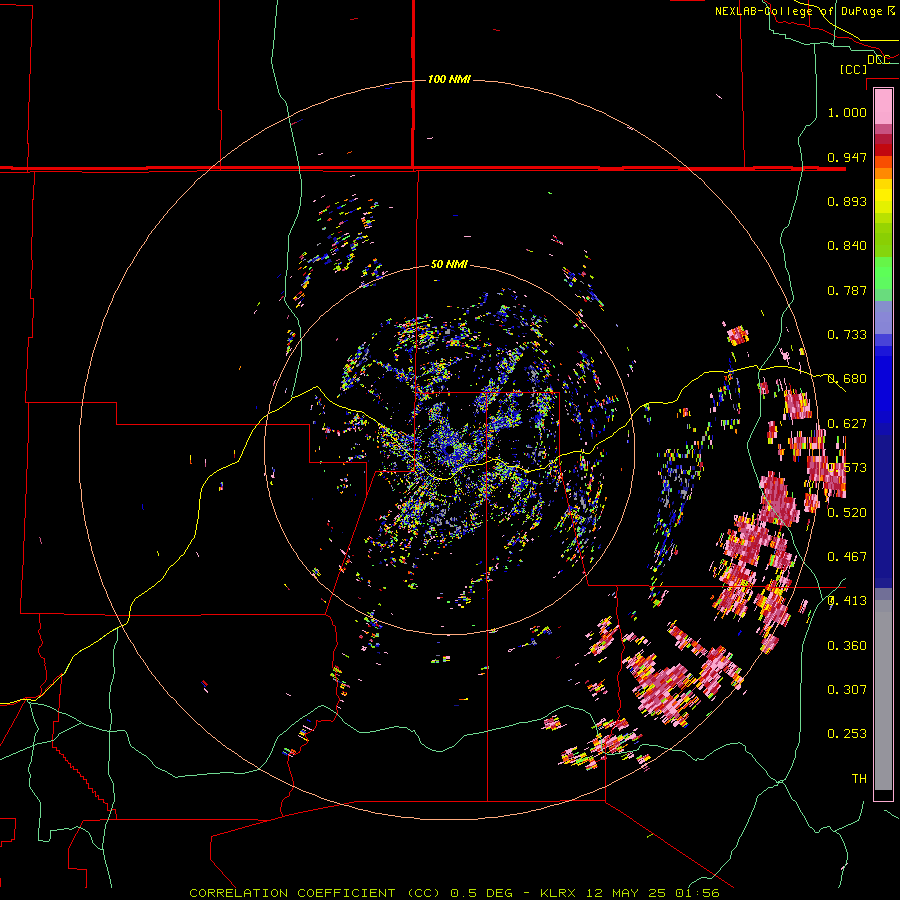The width and height of the screenshot is (900, 900).
Task: Click the [CC] legend title
Action: [853, 69]
